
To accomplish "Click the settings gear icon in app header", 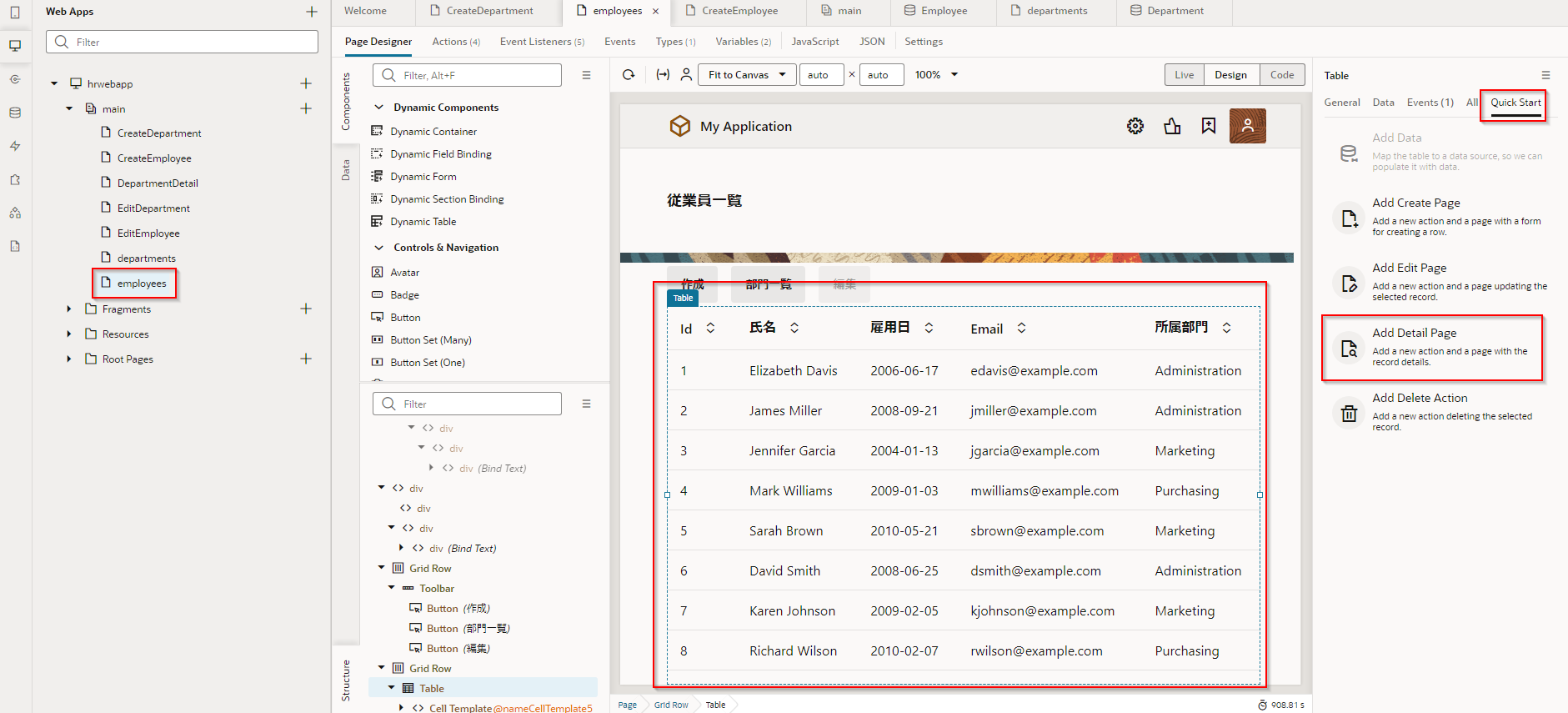I will [1135, 126].
